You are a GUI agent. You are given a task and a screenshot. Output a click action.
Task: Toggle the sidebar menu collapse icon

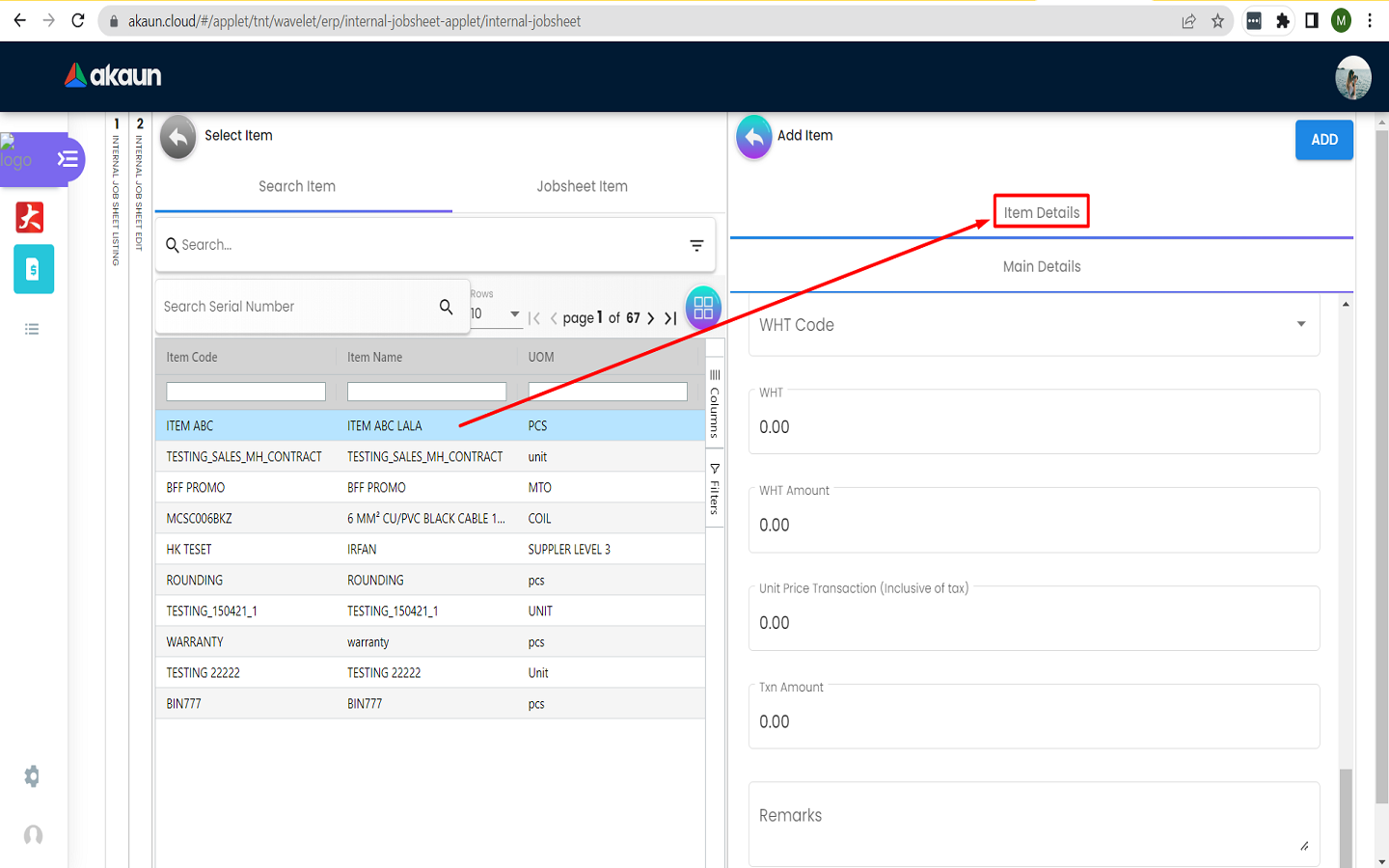pyautogui.click(x=68, y=159)
